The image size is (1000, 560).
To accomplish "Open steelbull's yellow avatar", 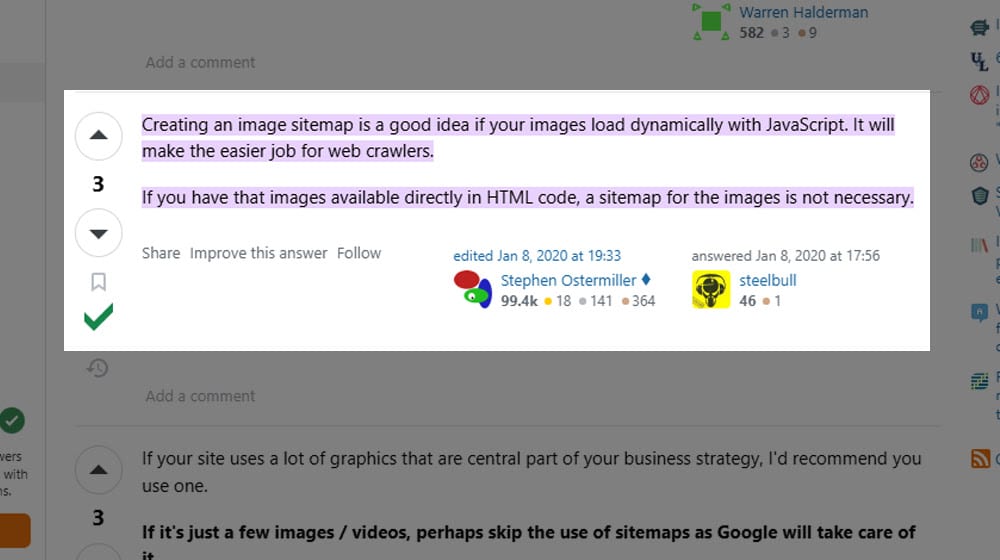I will 711,290.
